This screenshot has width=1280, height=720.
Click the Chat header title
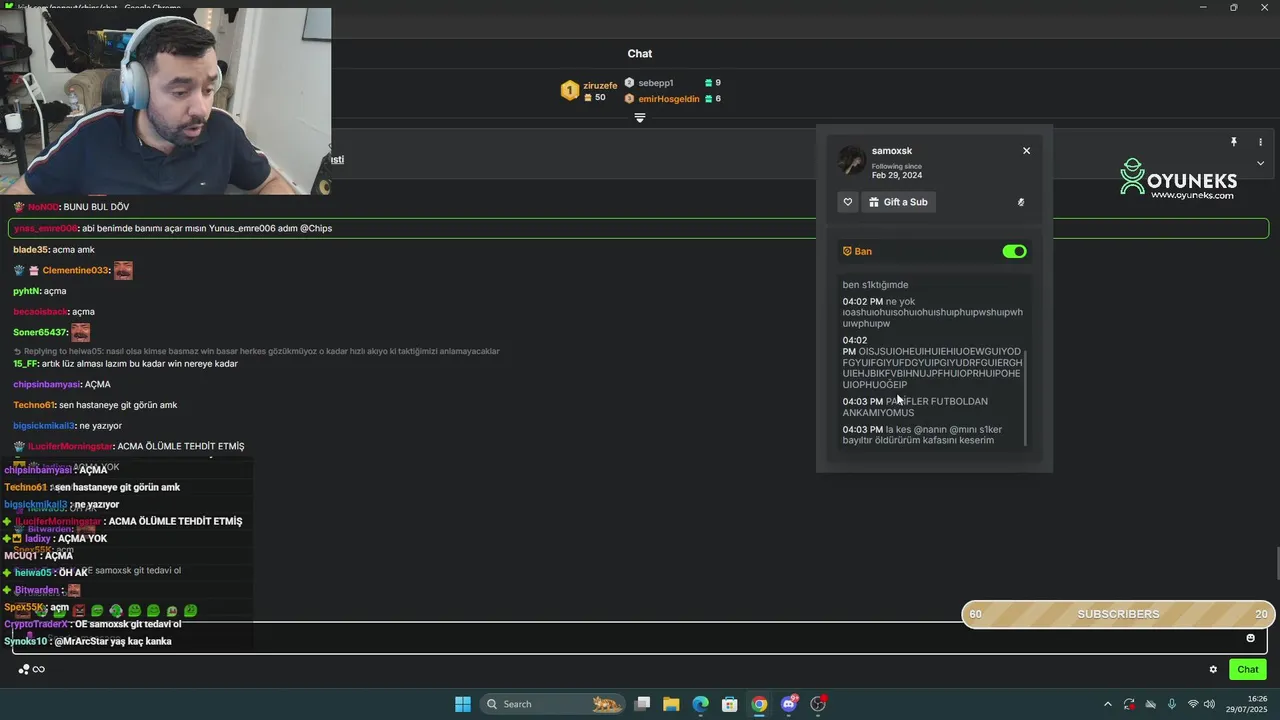pos(640,54)
